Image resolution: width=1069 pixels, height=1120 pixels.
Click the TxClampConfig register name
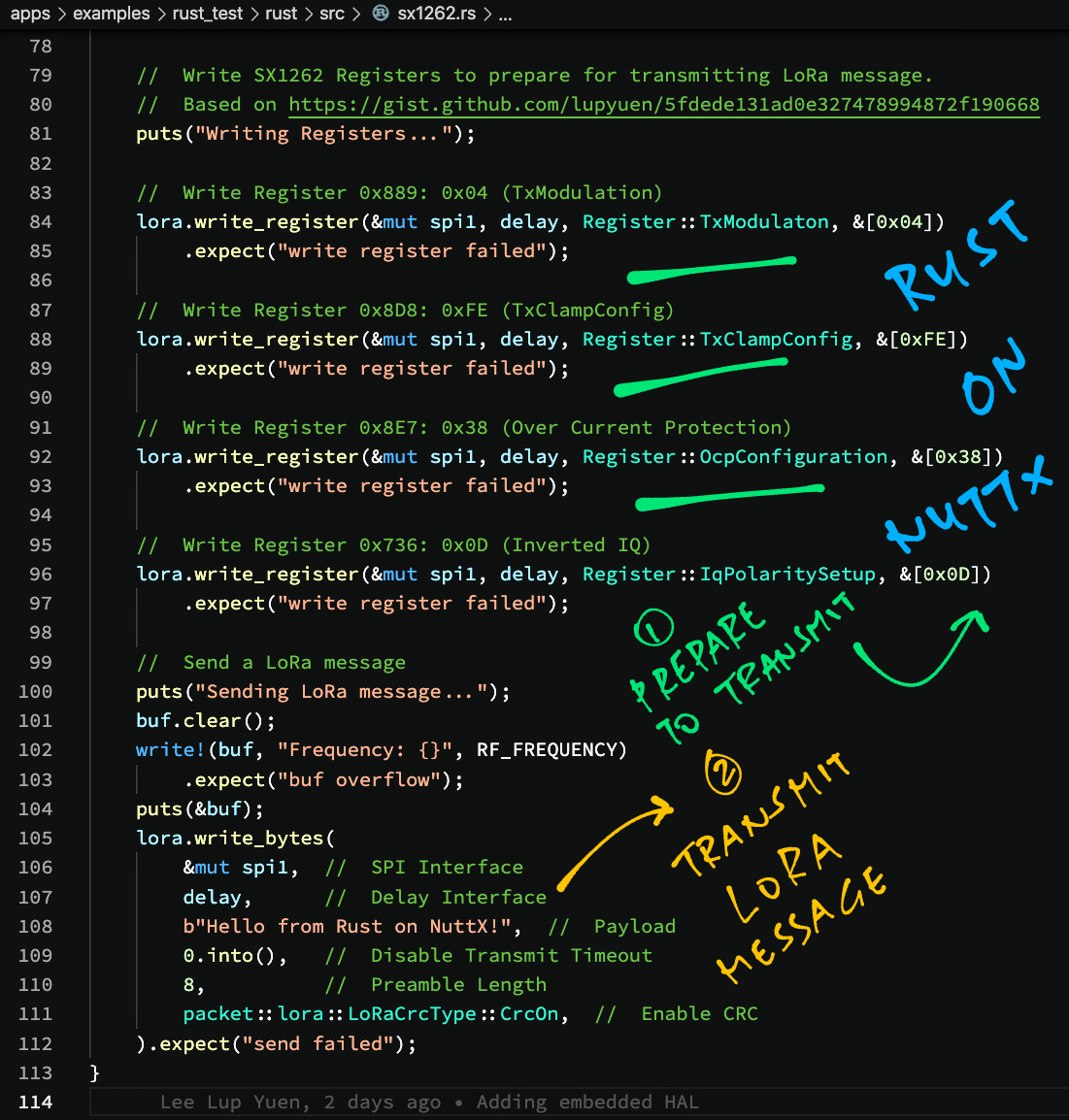point(776,340)
